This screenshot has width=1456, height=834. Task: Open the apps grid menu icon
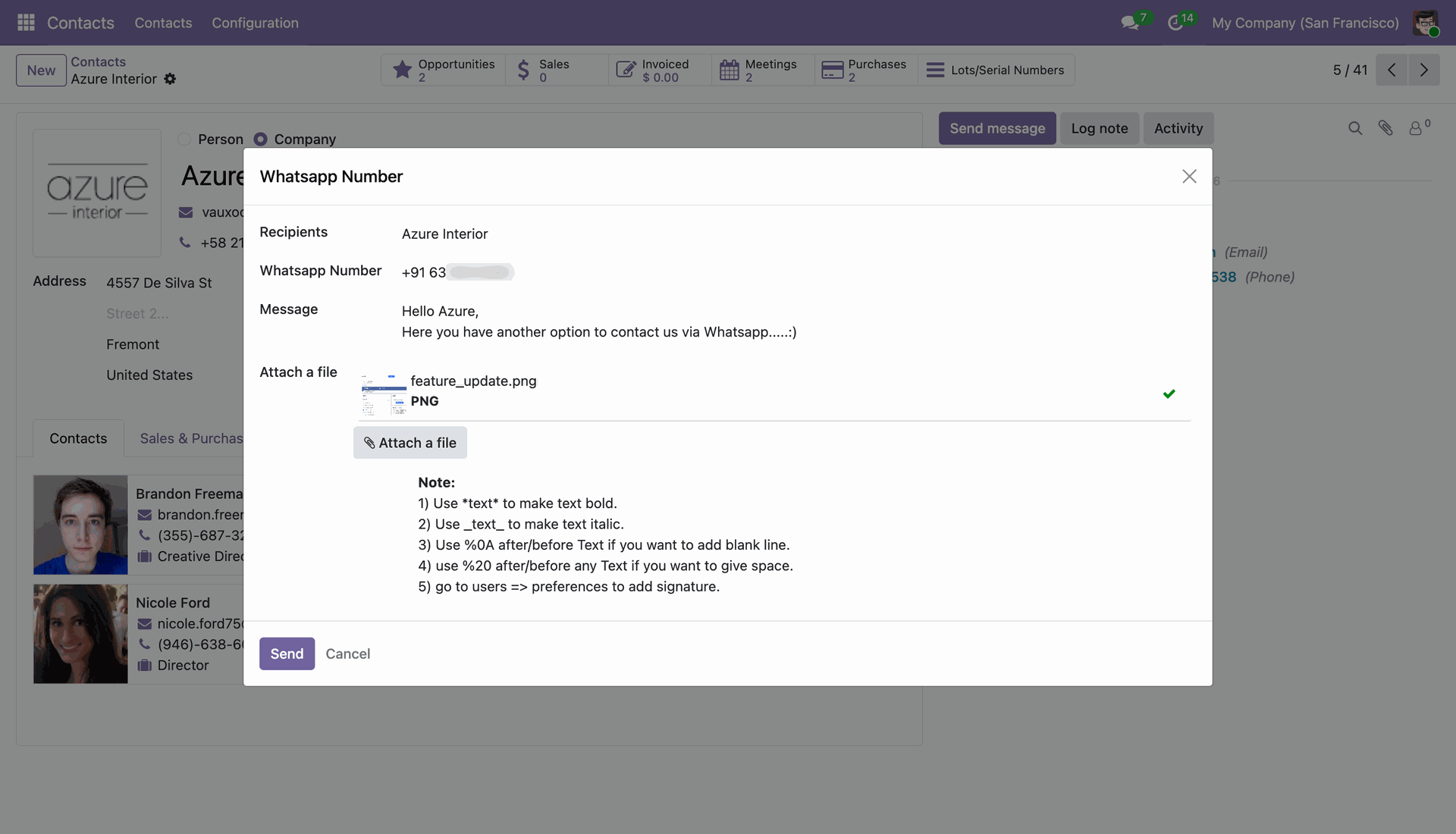tap(26, 23)
